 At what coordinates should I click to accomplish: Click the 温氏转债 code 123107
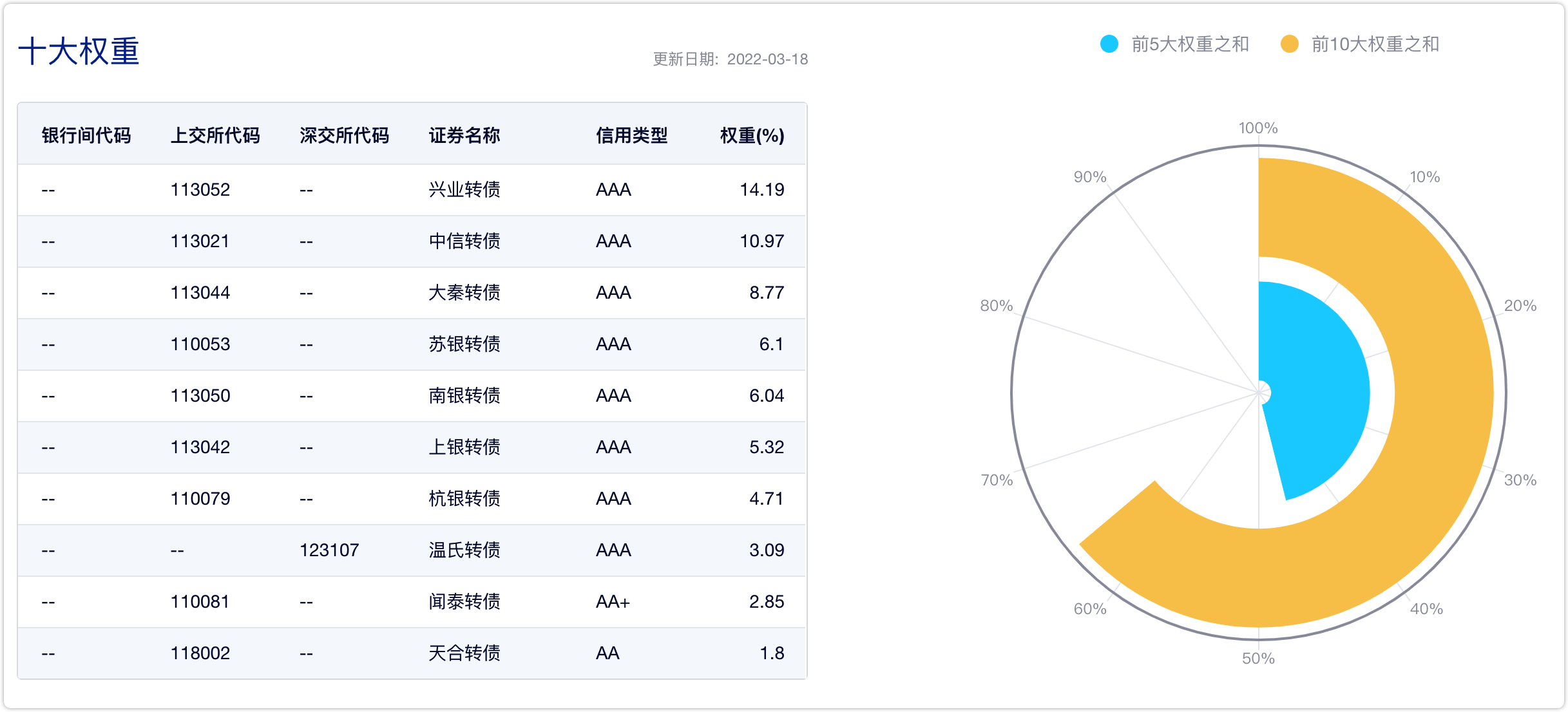[329, 550]
